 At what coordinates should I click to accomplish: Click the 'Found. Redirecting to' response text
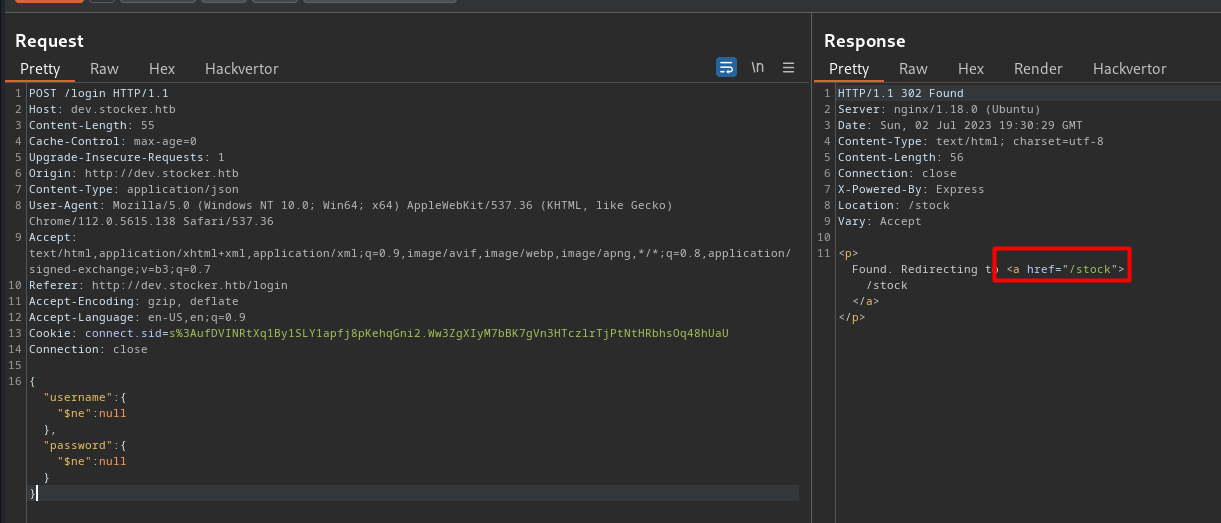point(925,269)
